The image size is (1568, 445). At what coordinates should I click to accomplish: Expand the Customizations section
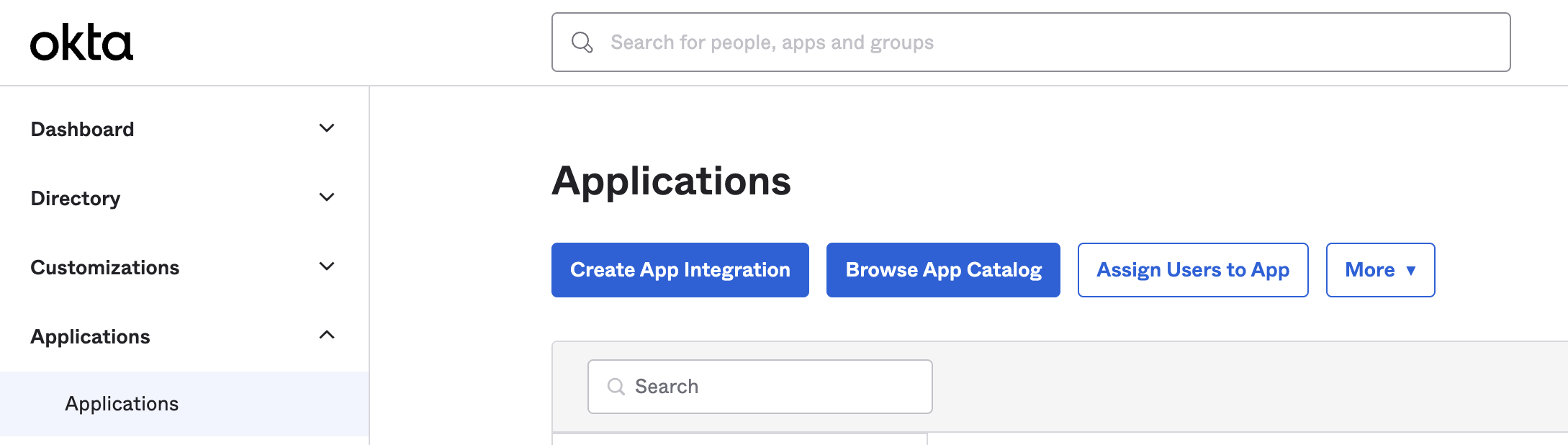pyautogui.click(x=328, y=266)
